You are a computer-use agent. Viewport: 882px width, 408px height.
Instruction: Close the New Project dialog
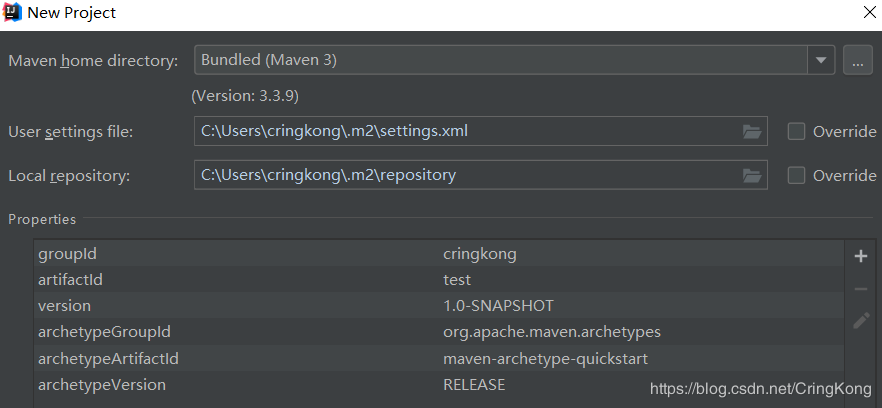(x=869, y=13)
